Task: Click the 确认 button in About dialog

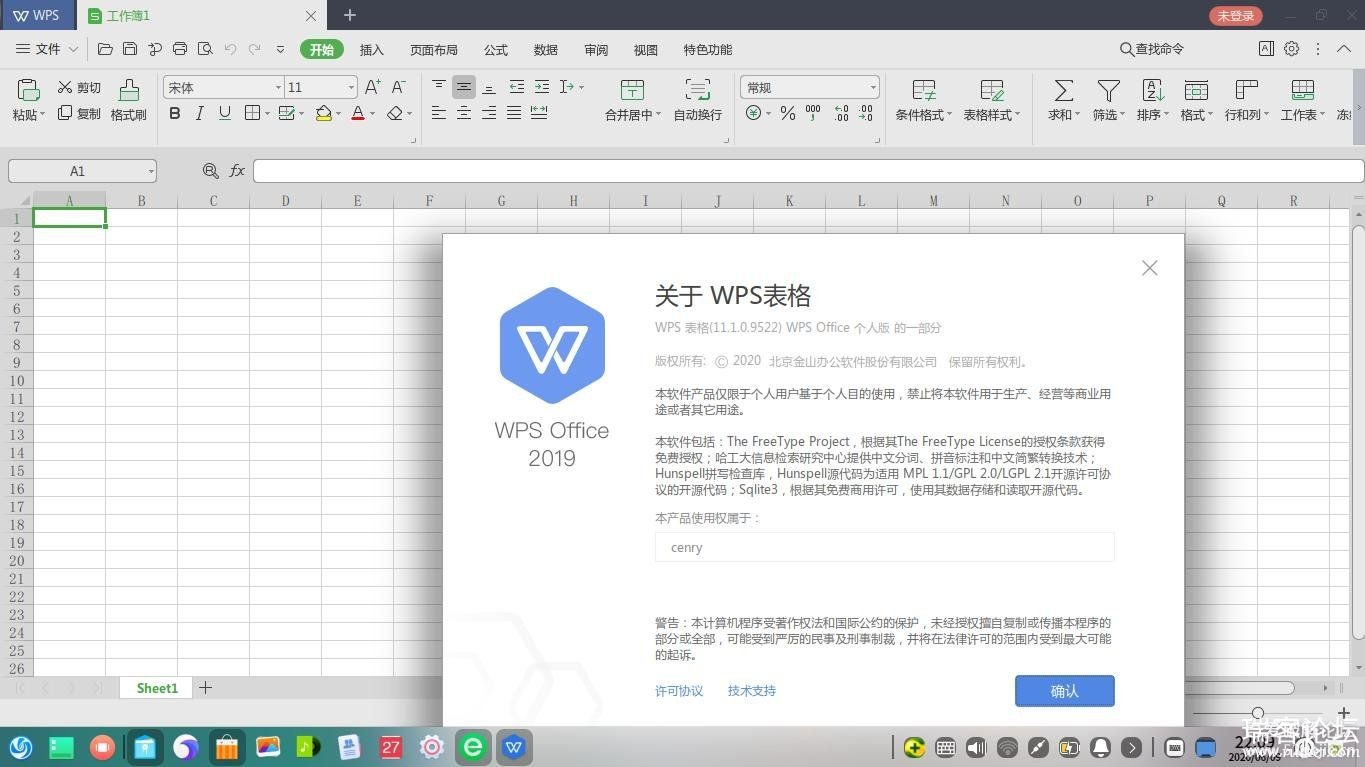Action: point(1065,691)
